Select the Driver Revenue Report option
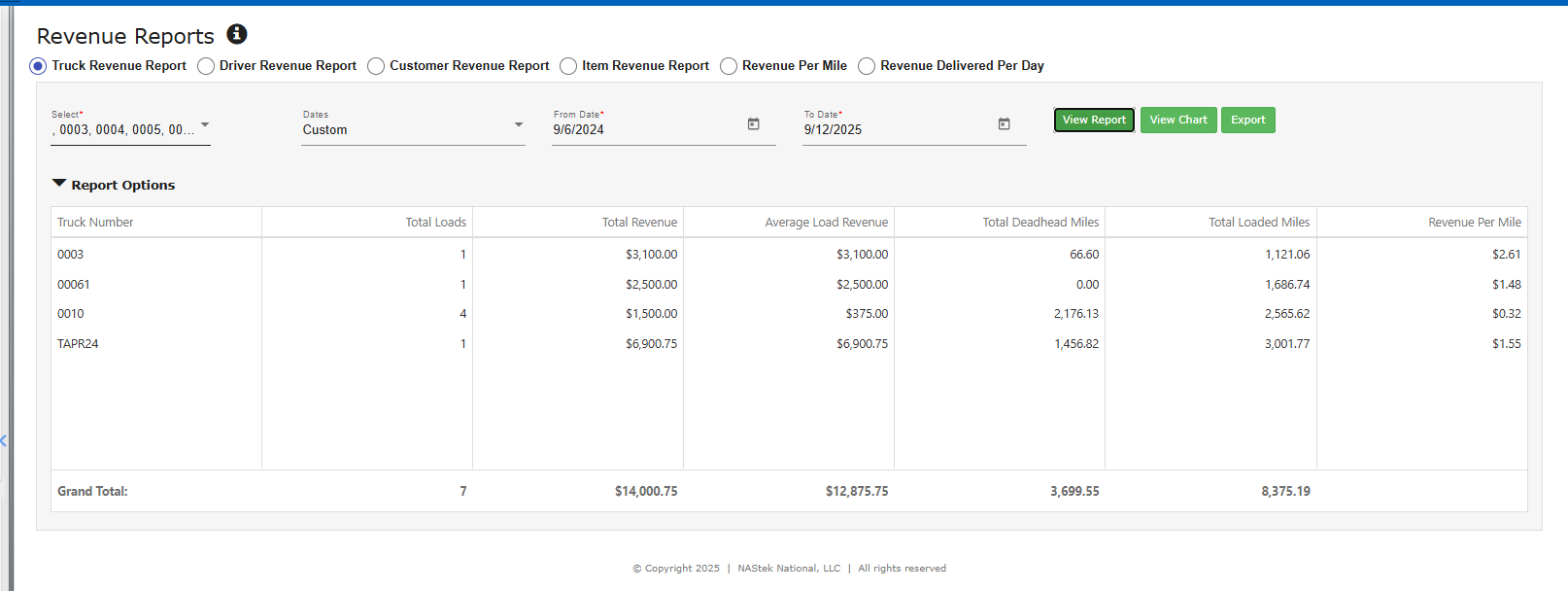Viewport: 1568px width, 591px height. [x=206, y=66]
